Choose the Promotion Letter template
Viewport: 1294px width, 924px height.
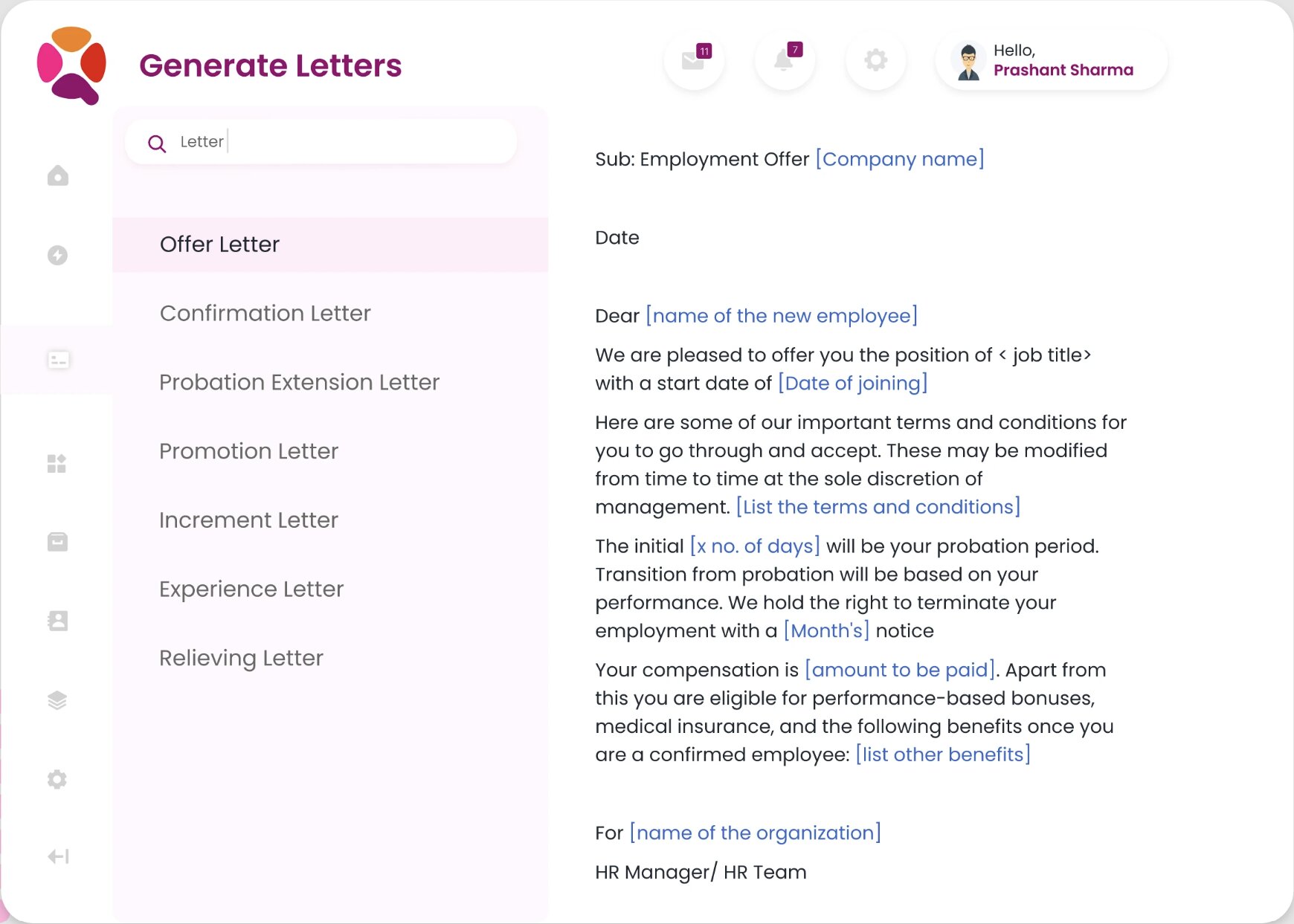tap(248, 451)
